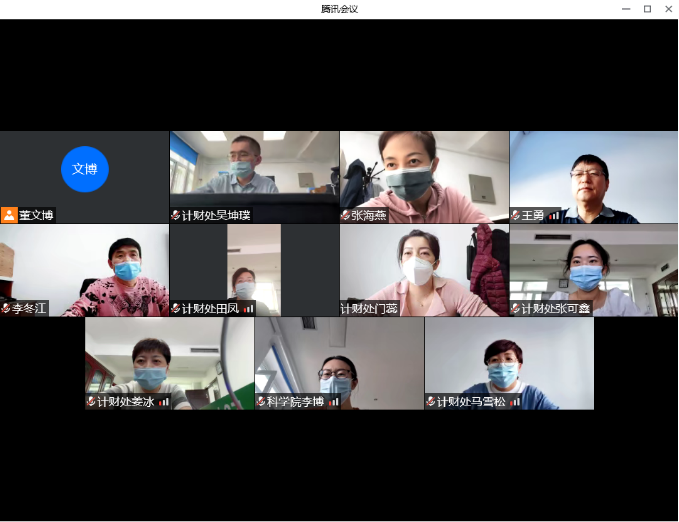This screenshot has width=679, height=522.
Task: Select 计财处马雪松 video tile
Action: pos(509,363)
